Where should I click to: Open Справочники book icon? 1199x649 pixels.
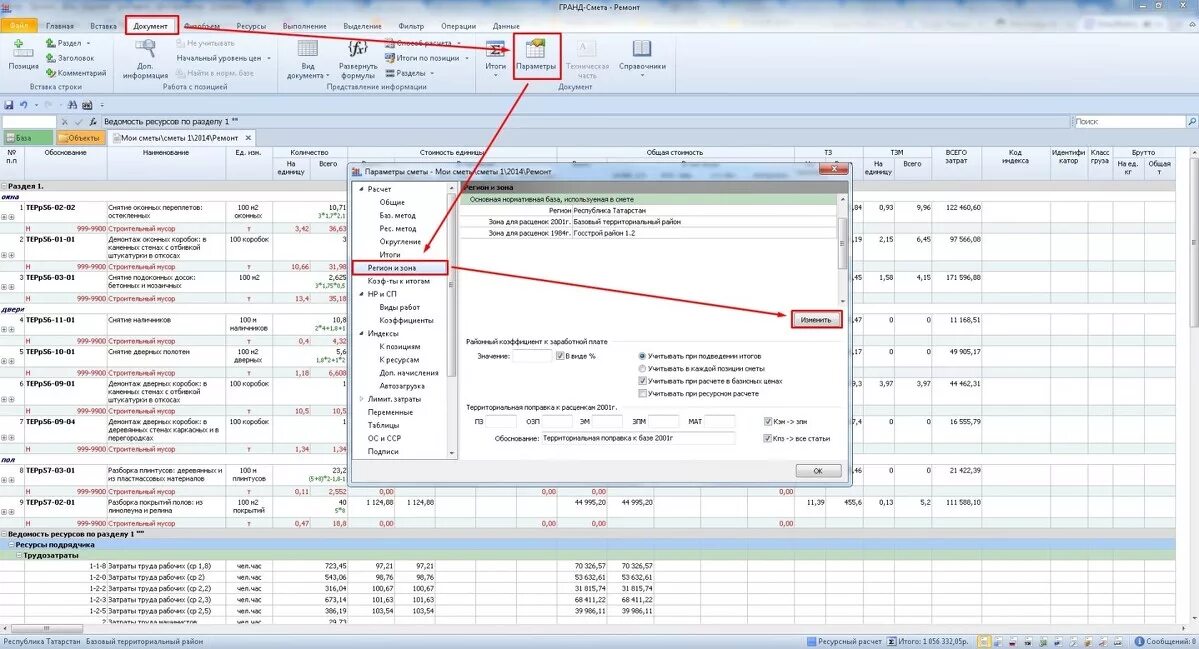coord(642,49)
